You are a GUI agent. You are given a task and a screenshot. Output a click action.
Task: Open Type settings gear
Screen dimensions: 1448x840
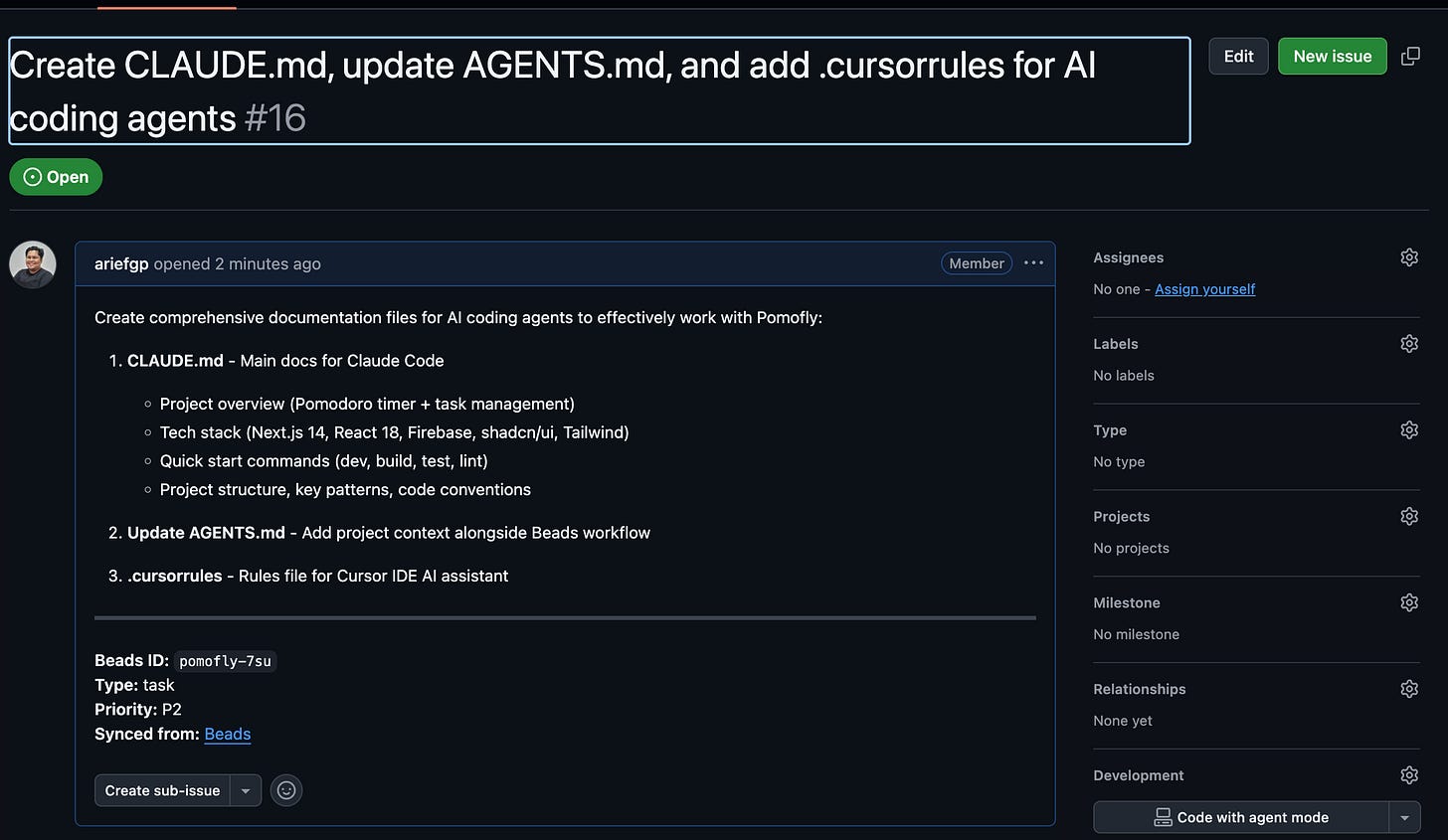(1409, 430)
